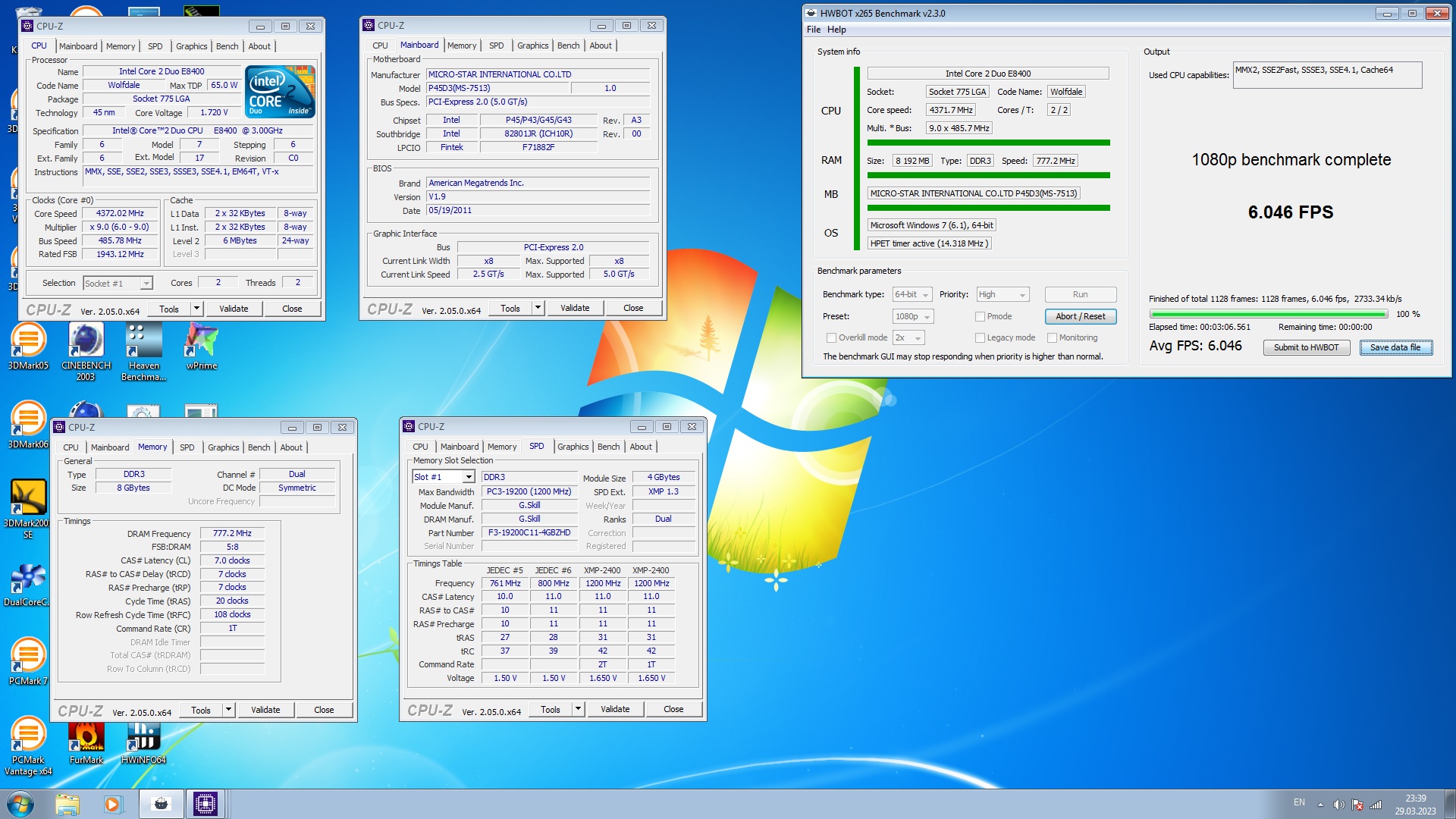1456x819 pixels.
Task: Open the Priority High dropdown
Action: 1003,294
